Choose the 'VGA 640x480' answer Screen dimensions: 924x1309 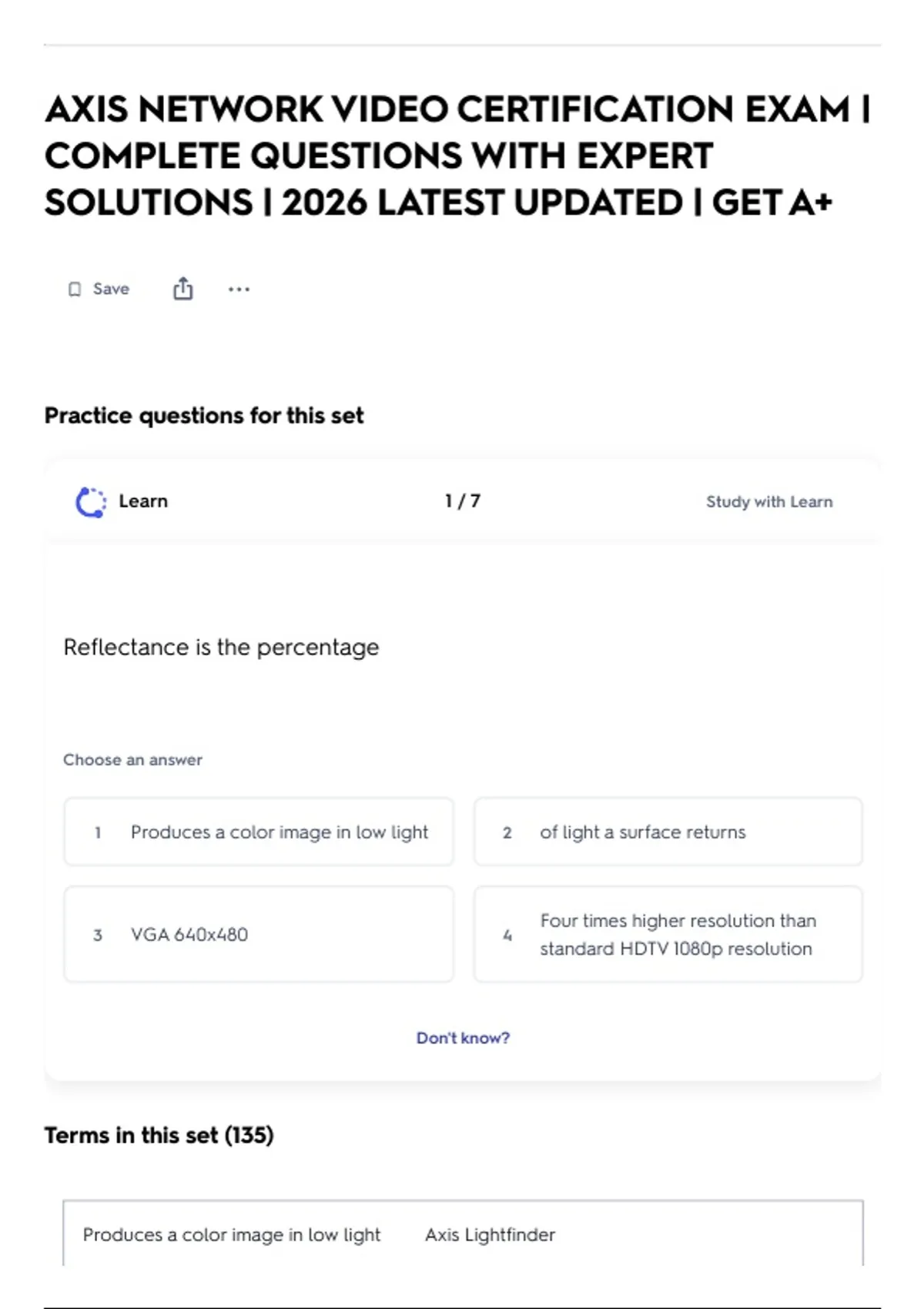pos(259,934)
